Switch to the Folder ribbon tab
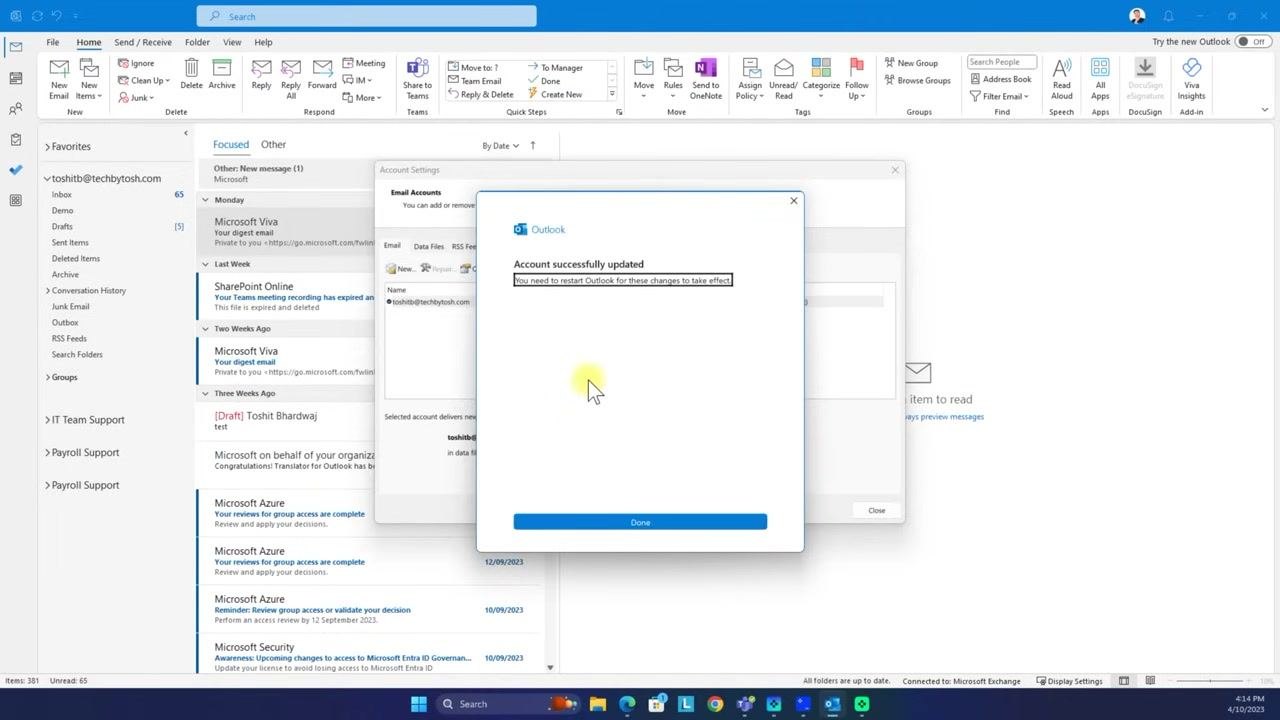Screen dimensions: 1280x720 [197, 42]
